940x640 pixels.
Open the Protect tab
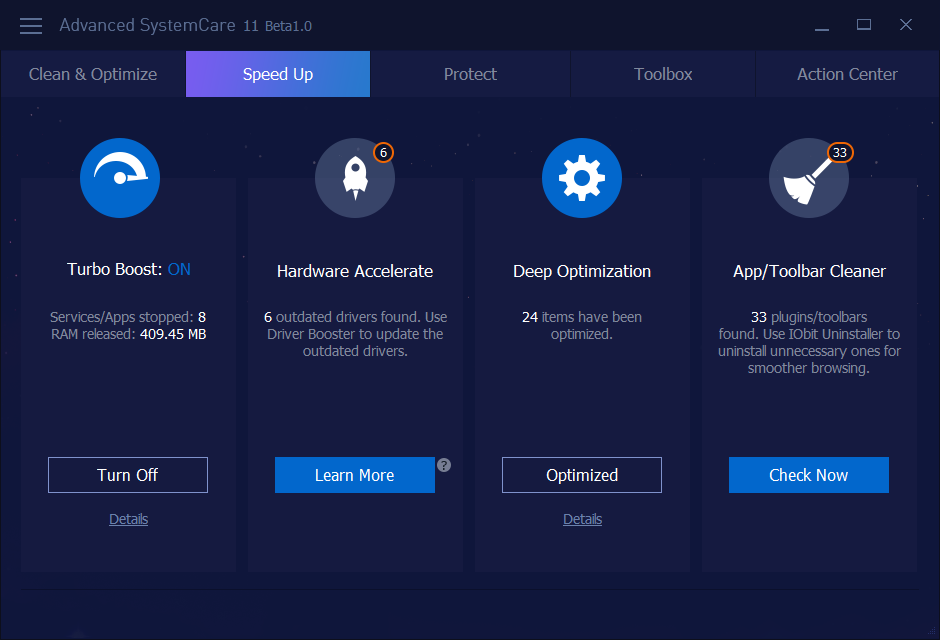pos(470,74)
